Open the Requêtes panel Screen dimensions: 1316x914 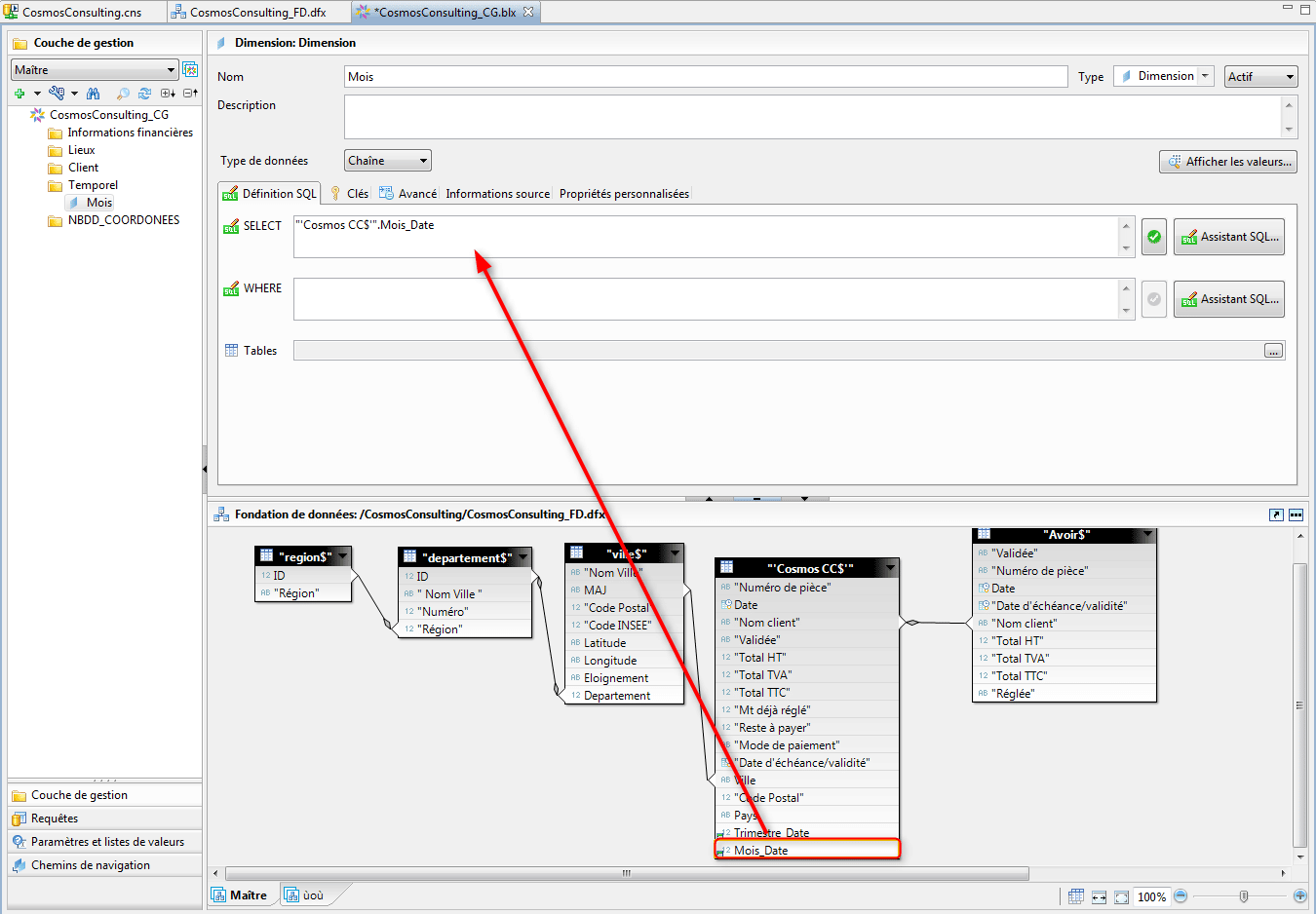point(105,819)
